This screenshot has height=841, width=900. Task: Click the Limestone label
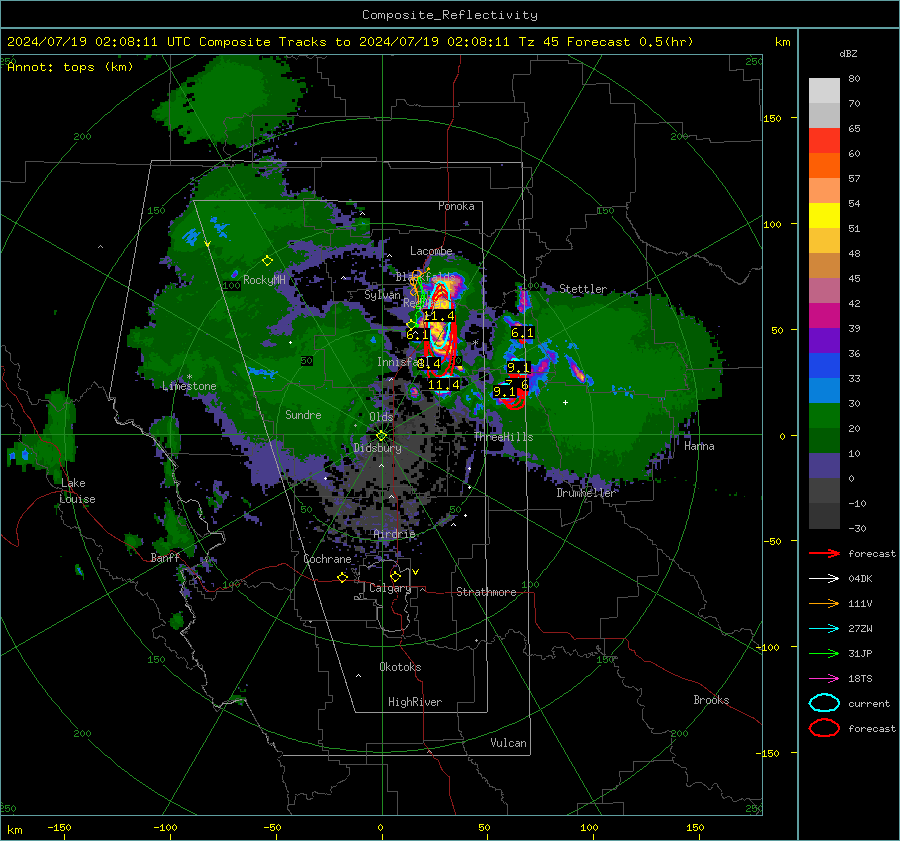(x=189, y=386)
